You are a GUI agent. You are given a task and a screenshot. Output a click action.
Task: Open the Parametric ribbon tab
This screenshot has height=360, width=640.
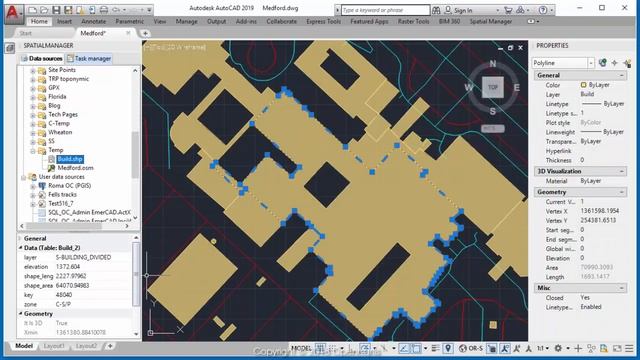[x=129, y=21]
